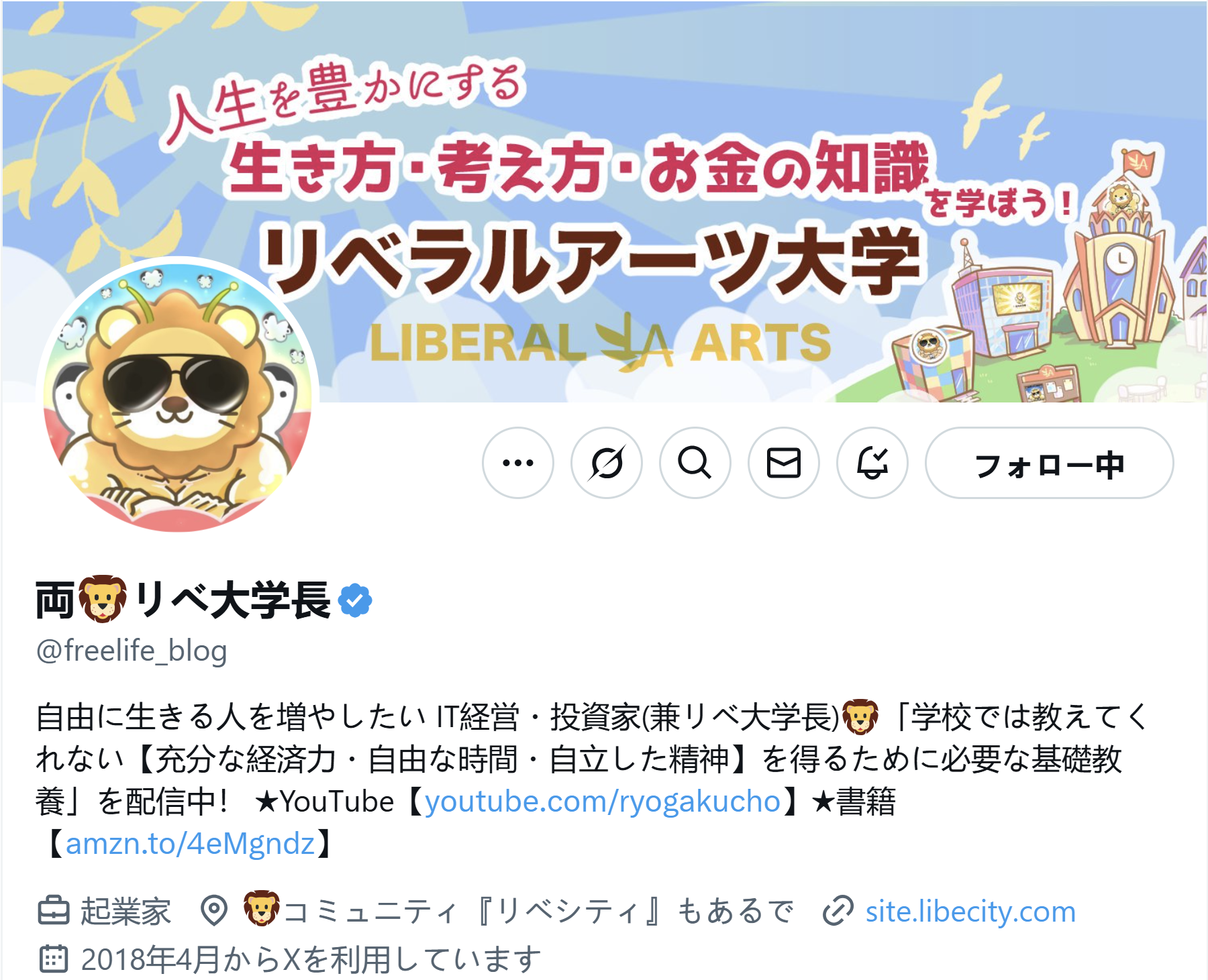
Task: Click the display name 両リベ大学長
Action: click(x=183, y=599)
